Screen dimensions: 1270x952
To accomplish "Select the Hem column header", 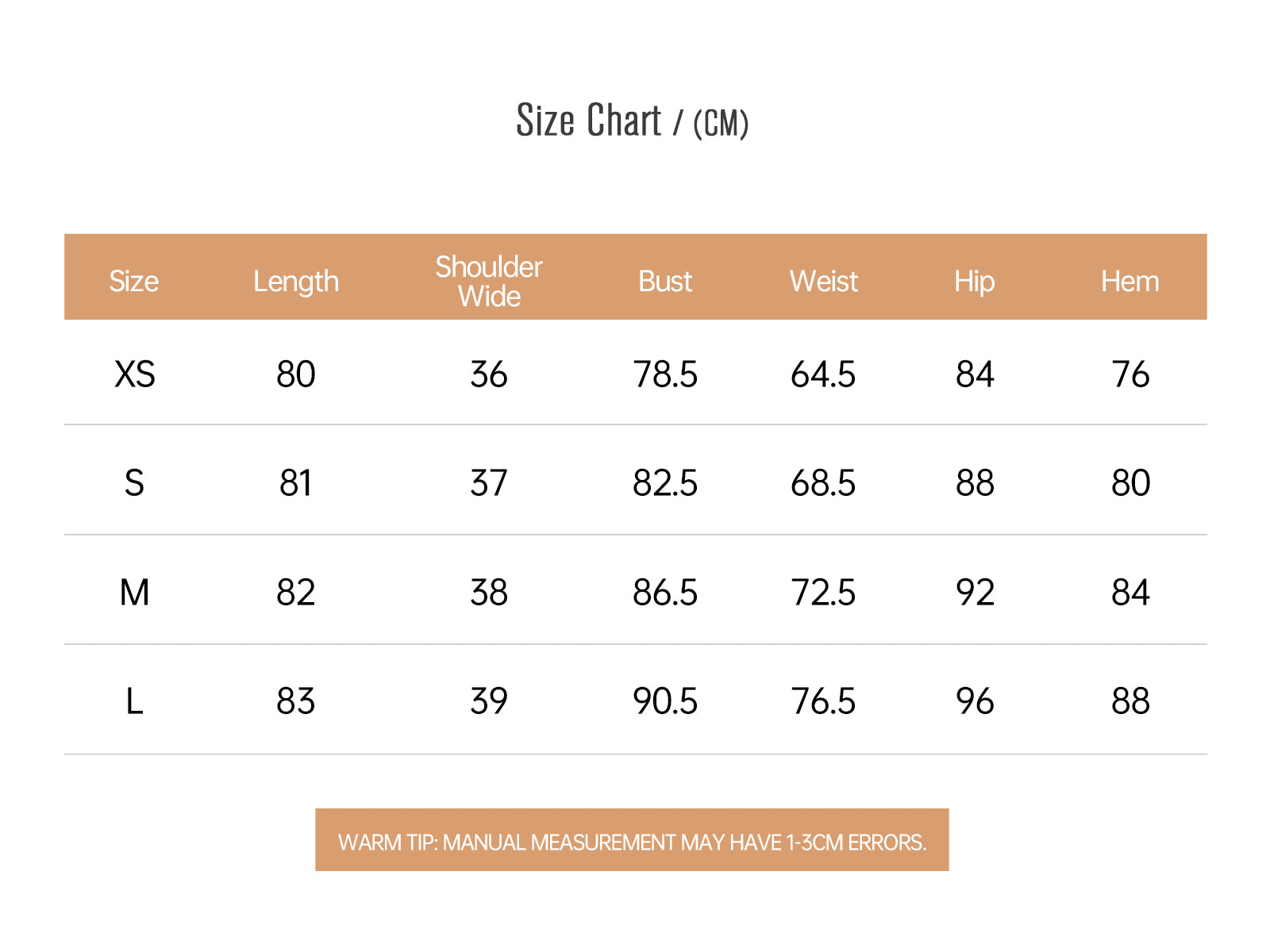I will tap(1130, 282).
